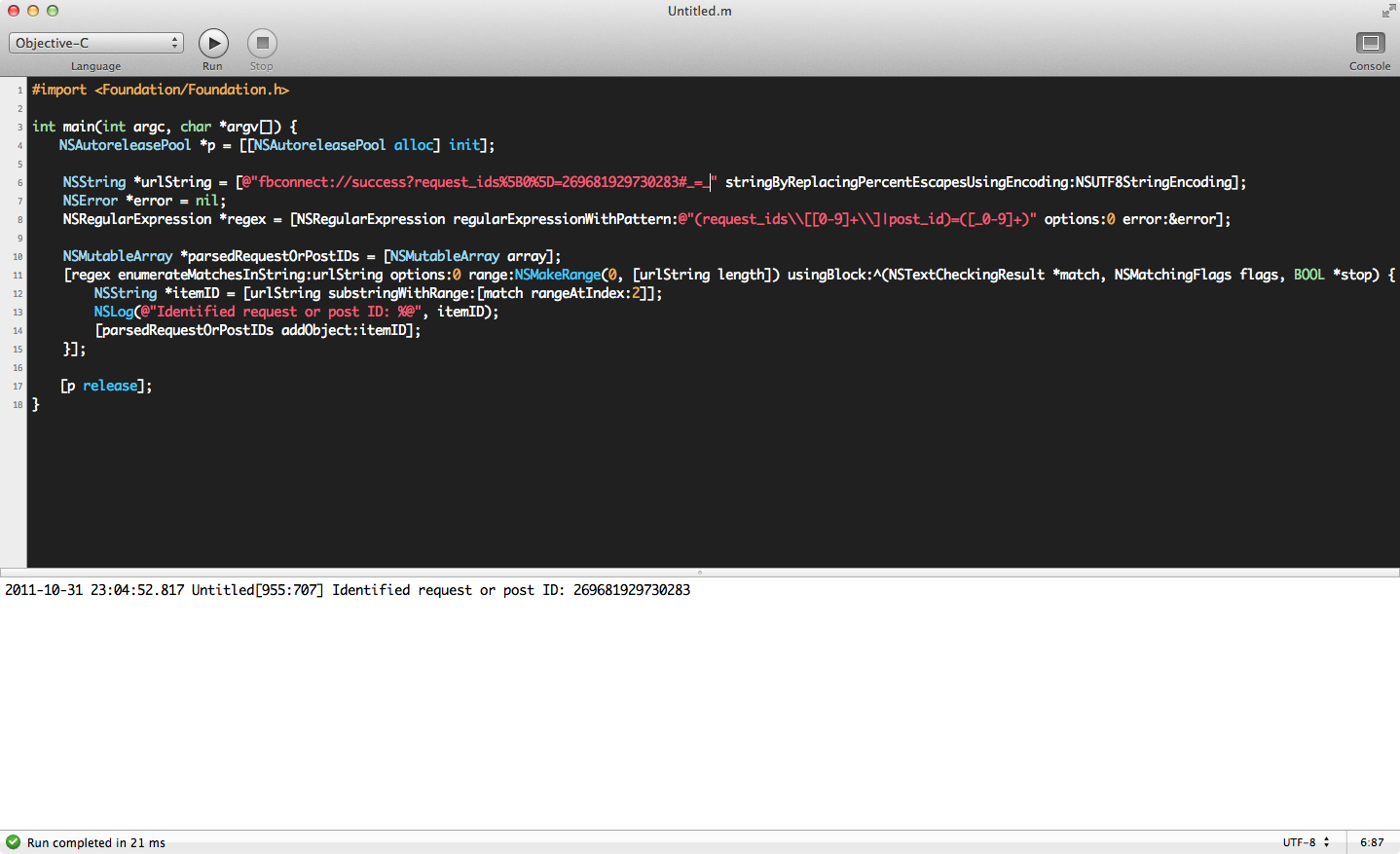Click the console output log line

click(348, 590)
